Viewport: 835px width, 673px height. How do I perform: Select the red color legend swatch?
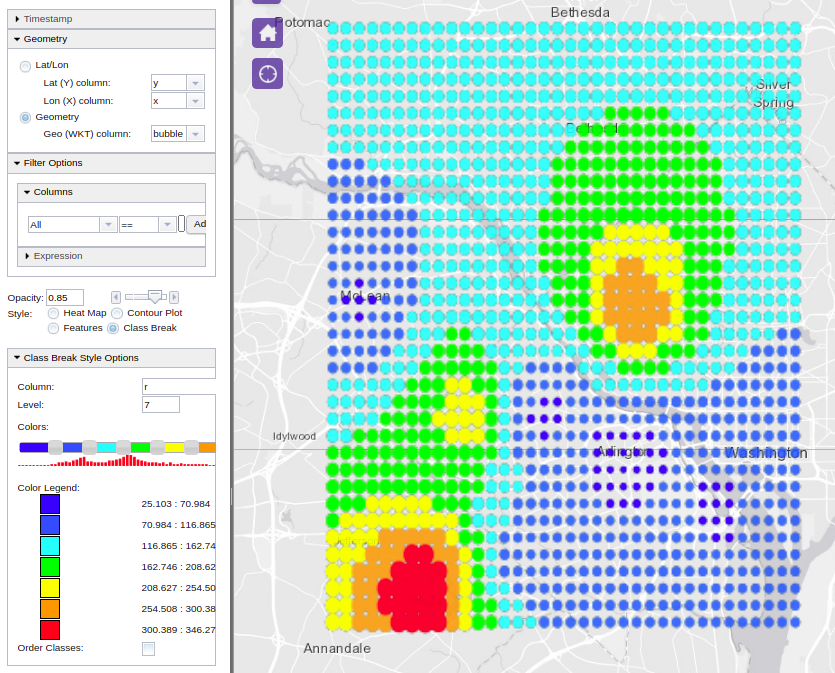[x=49, y=630]
